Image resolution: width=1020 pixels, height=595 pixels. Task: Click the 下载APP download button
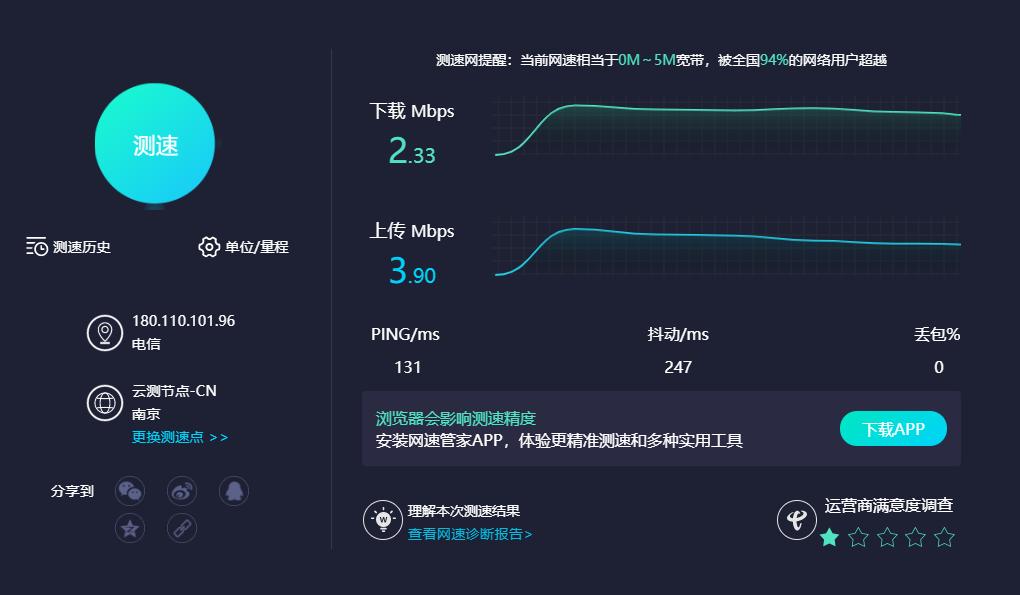pyautogui.click(x=893, y=428)
